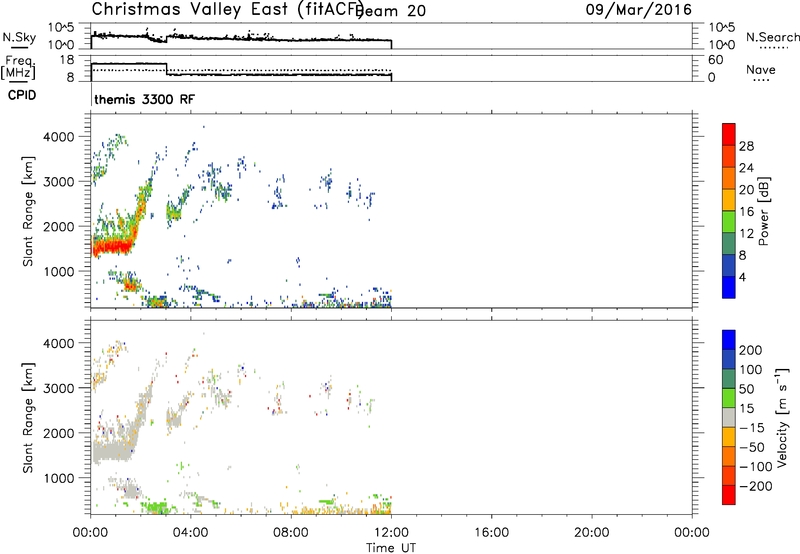
Task: Click the blue bottom of power colorbar
Action: click(729, 287)
